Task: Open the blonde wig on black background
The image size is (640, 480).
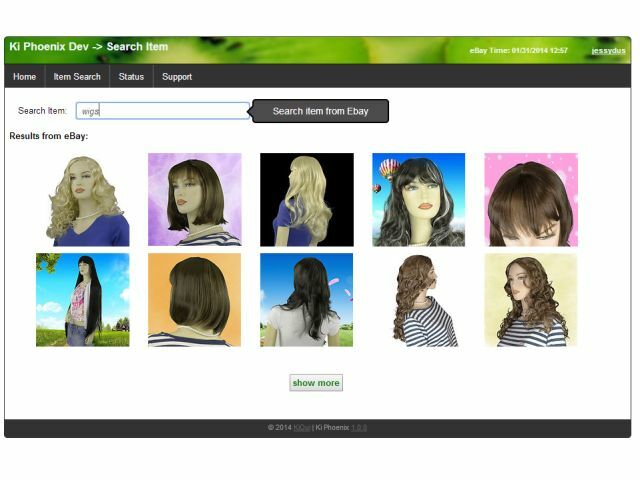Action: point(307,199)
